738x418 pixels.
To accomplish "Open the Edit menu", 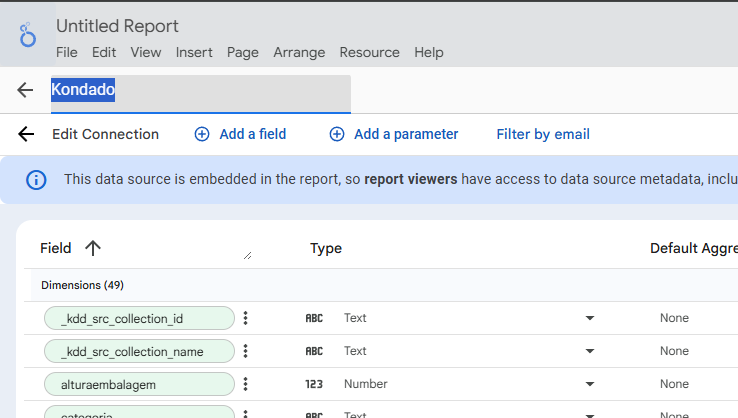I will [104, 52].
